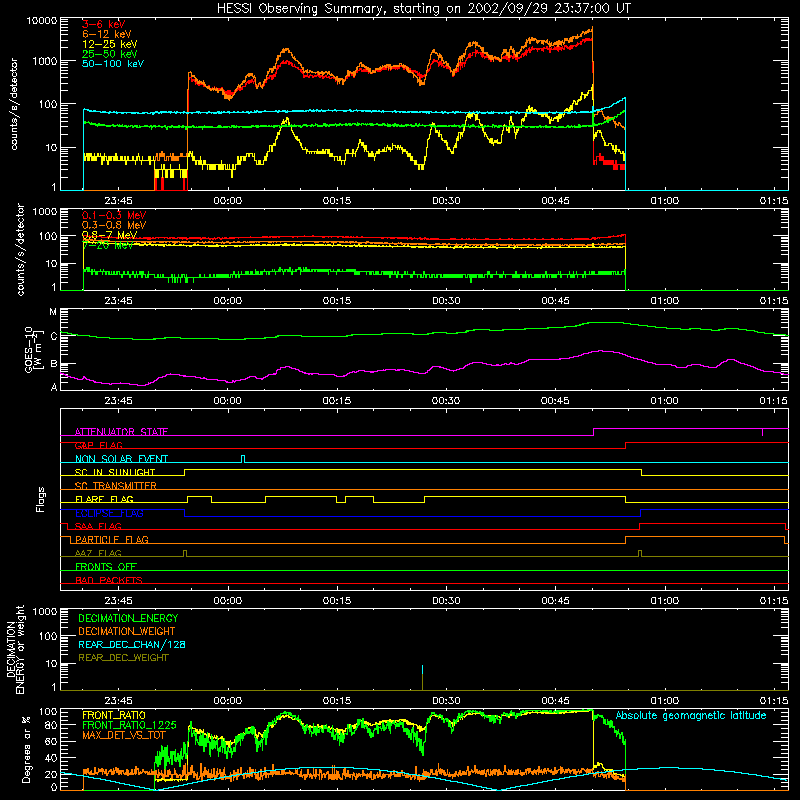
Task: Click the "A" flare-class tick on GOES axis
Action: [54, 387]
